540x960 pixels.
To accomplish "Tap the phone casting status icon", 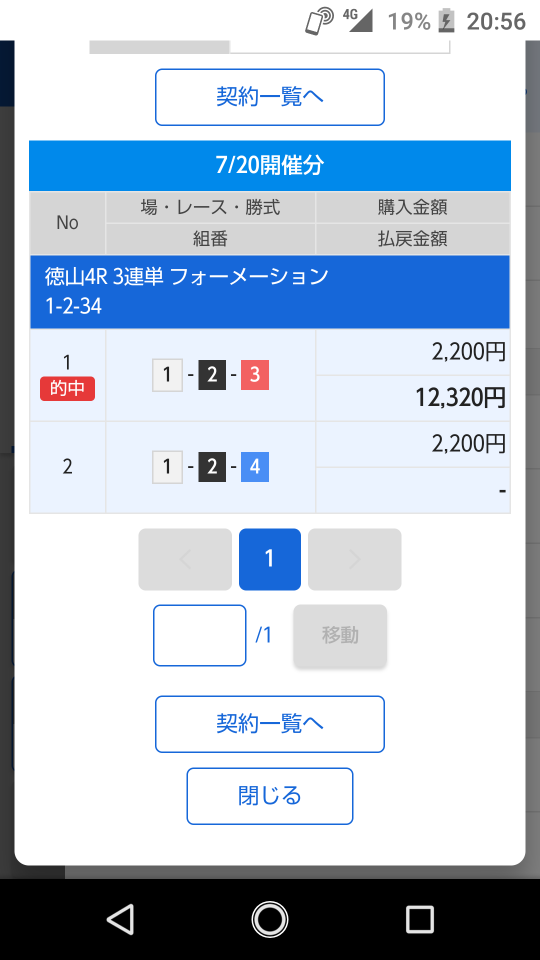I will point(319,21).
